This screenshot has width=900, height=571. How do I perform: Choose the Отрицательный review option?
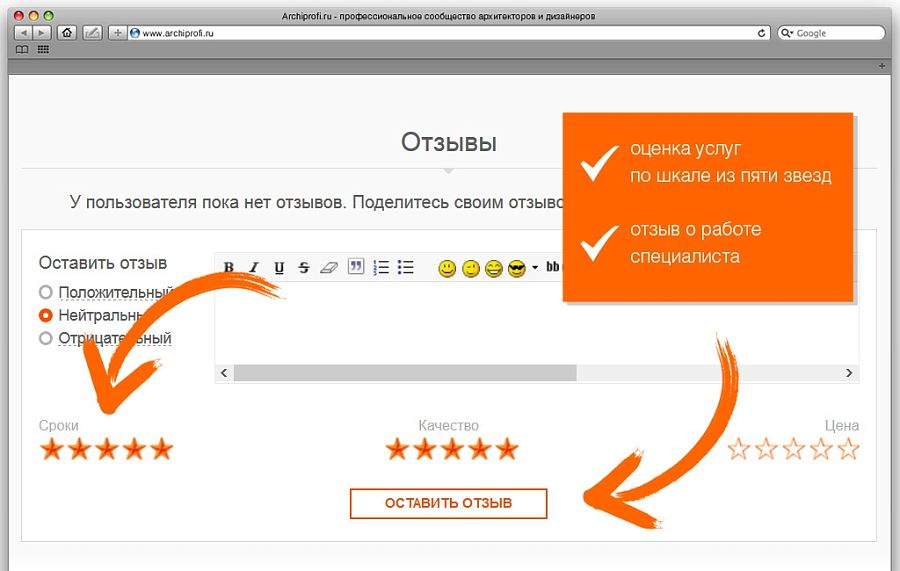click(x=46, y=338)
